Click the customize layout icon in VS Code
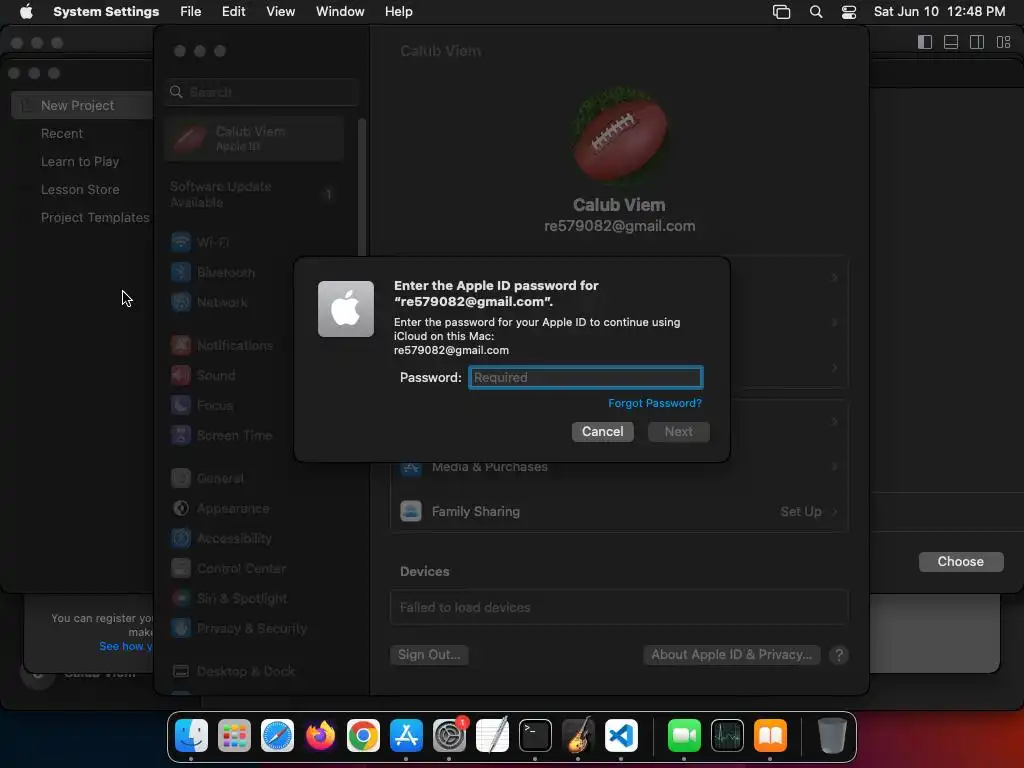The width and height of the screenshot is (1024, 768). coord(1003,42)
